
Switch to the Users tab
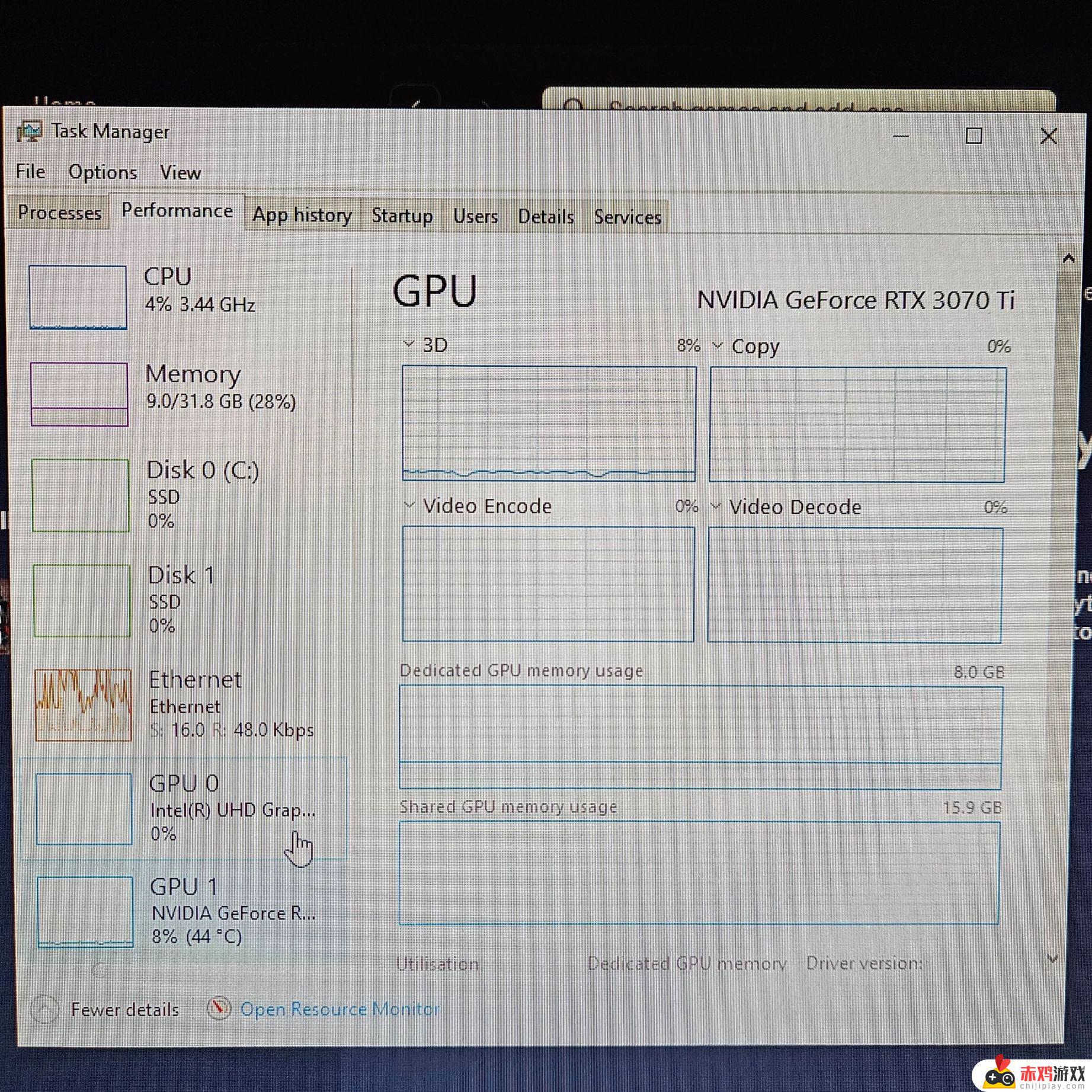tap(475, 216)
